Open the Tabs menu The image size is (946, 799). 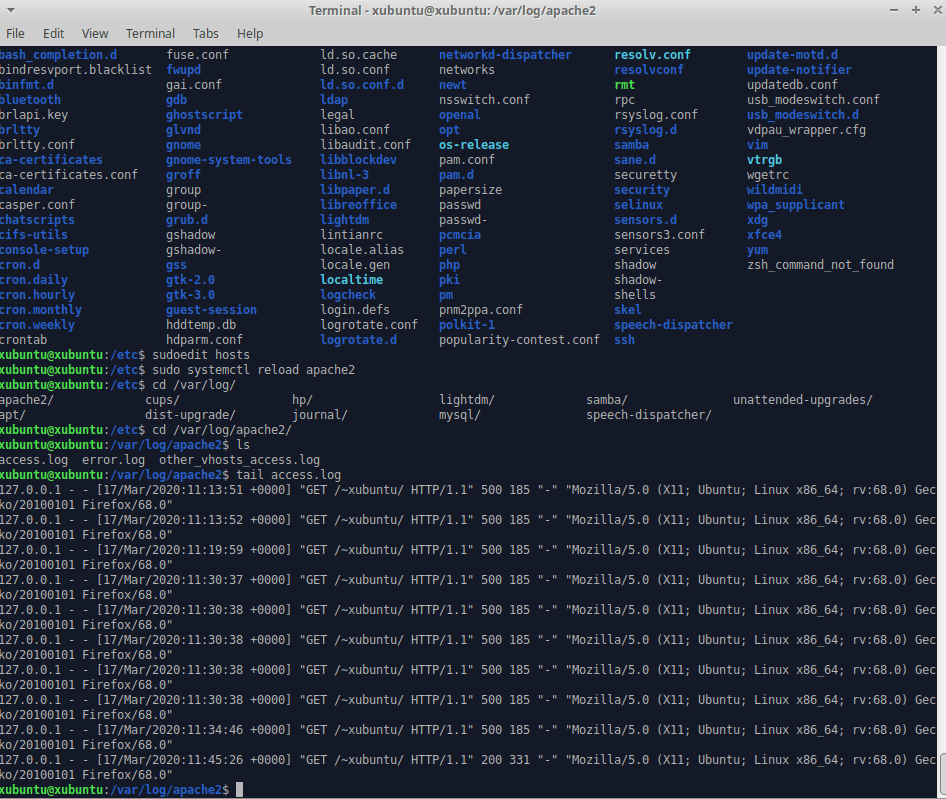coord(206,33)
